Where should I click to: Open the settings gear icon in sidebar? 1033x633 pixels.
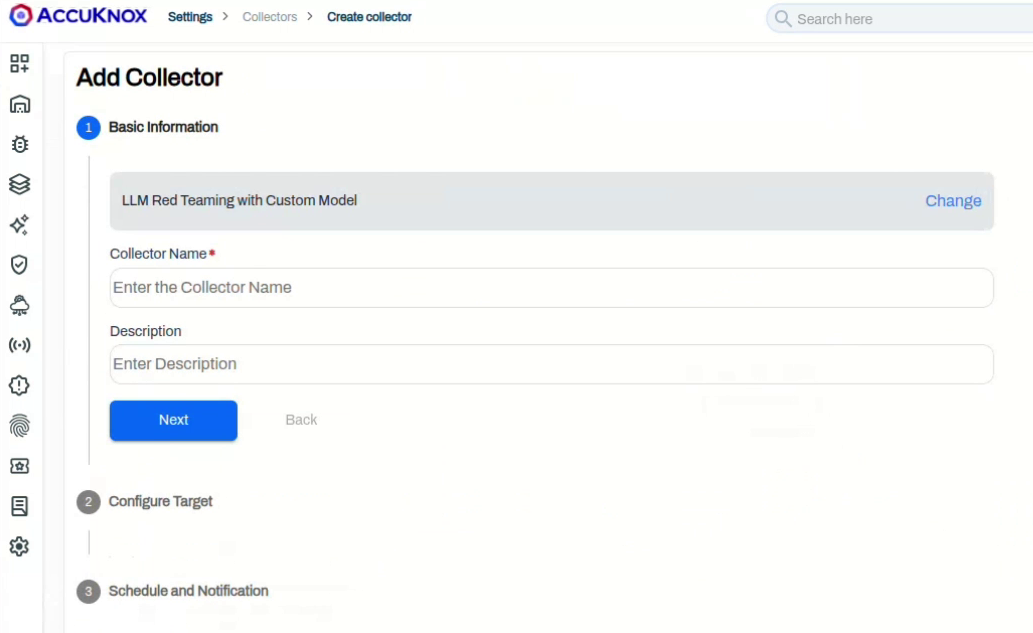tap(20, 547)
